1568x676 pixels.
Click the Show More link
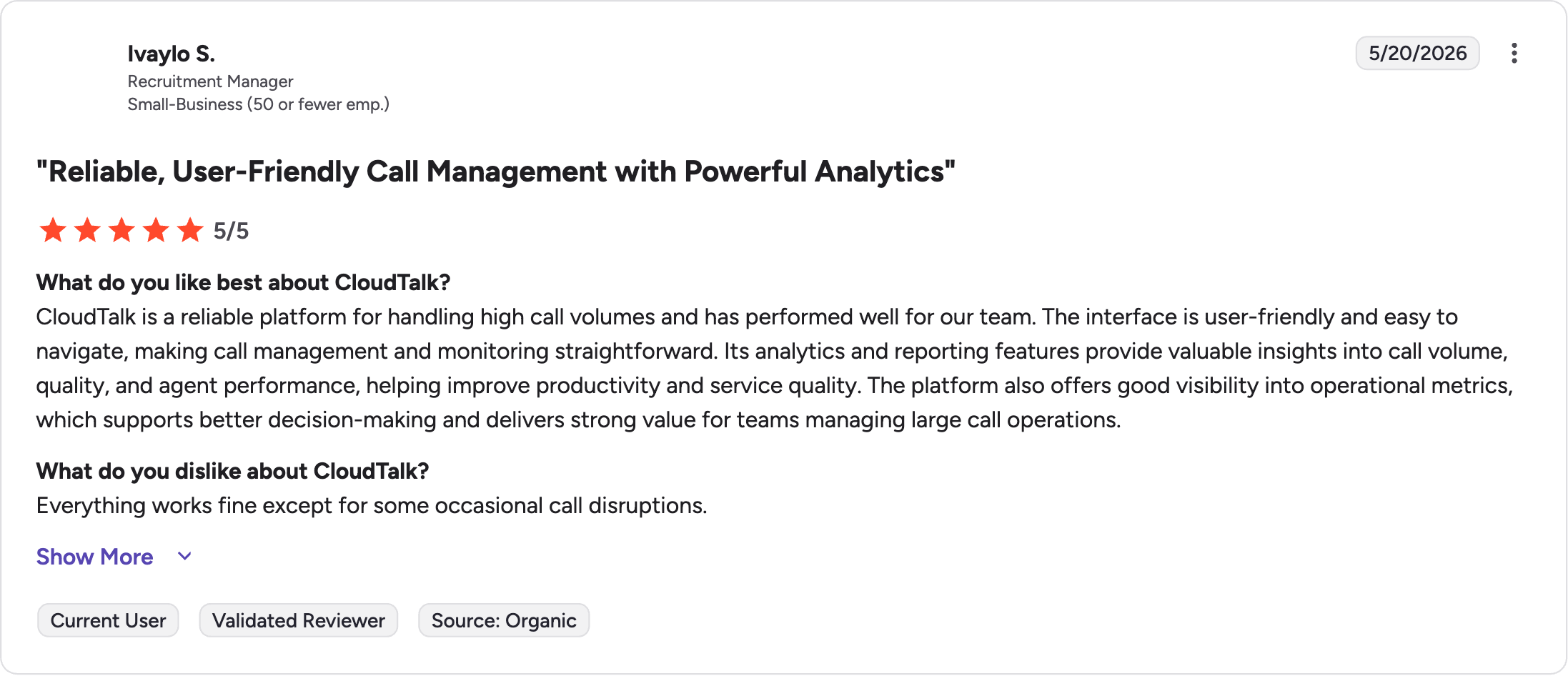click(x=94, y=557)
